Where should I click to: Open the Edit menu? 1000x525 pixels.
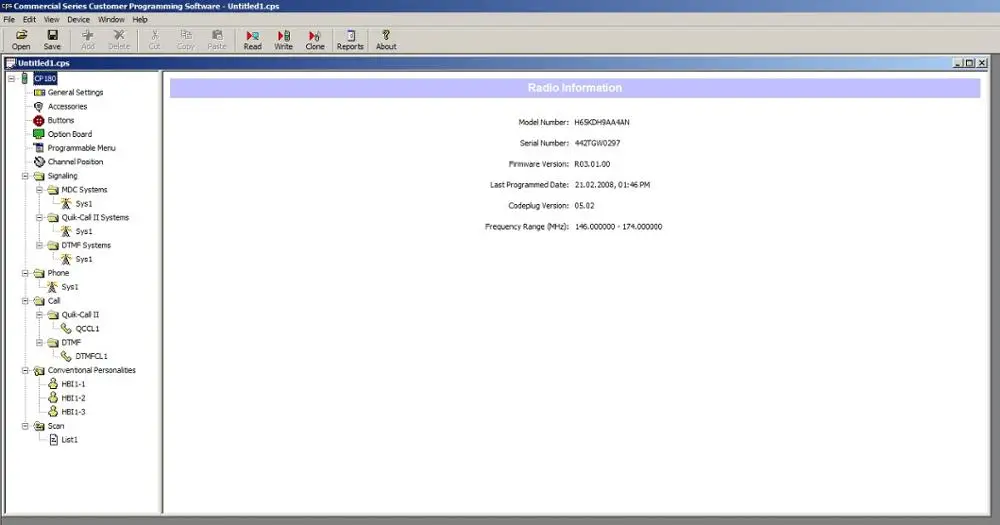click(29, 20)
